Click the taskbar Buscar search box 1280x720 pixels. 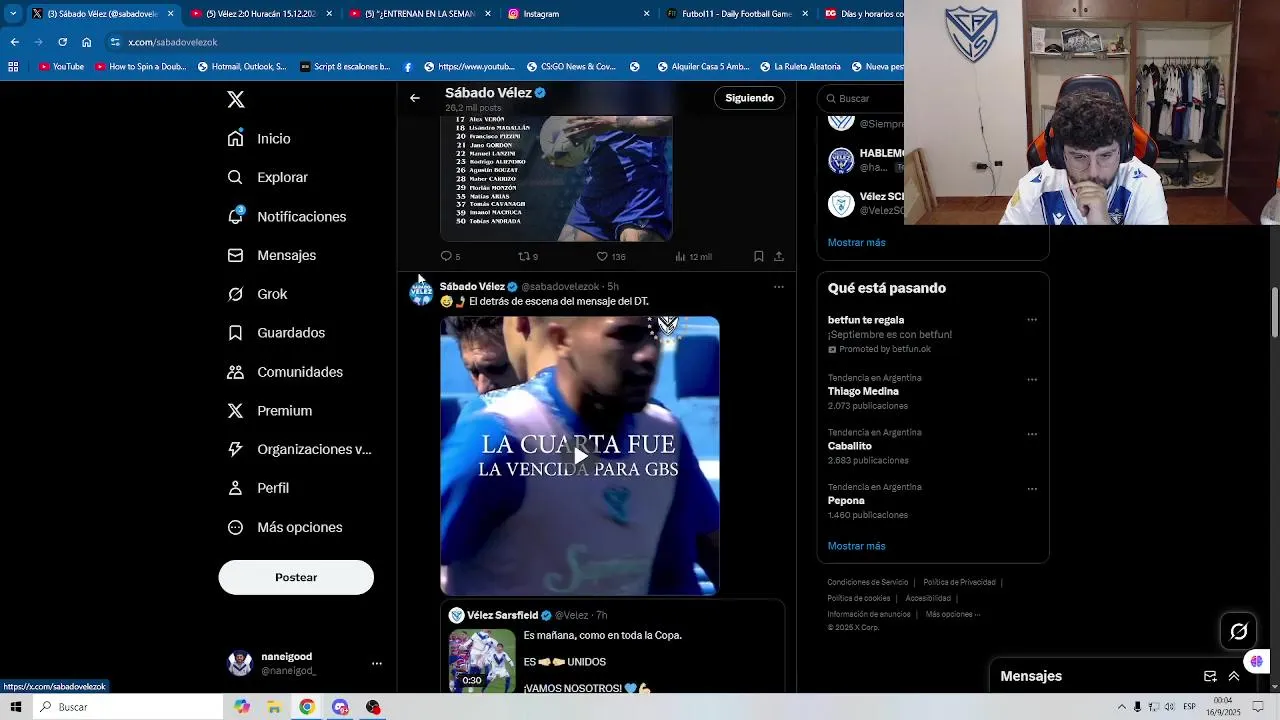point(128,707)
